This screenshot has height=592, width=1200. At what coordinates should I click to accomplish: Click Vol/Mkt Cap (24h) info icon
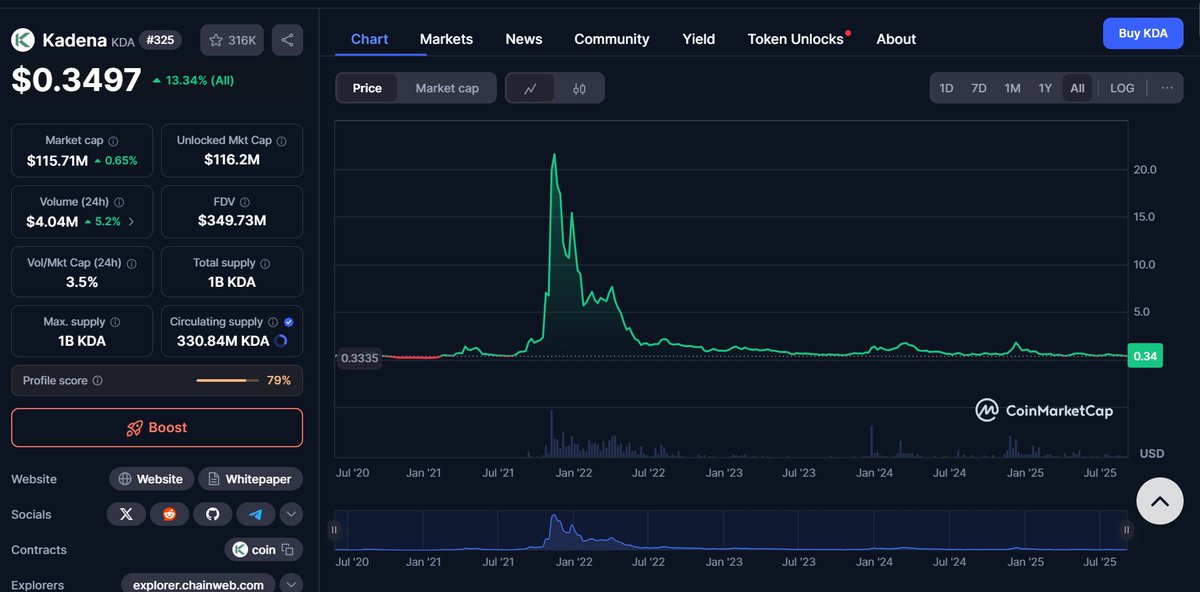coord(132,263)
